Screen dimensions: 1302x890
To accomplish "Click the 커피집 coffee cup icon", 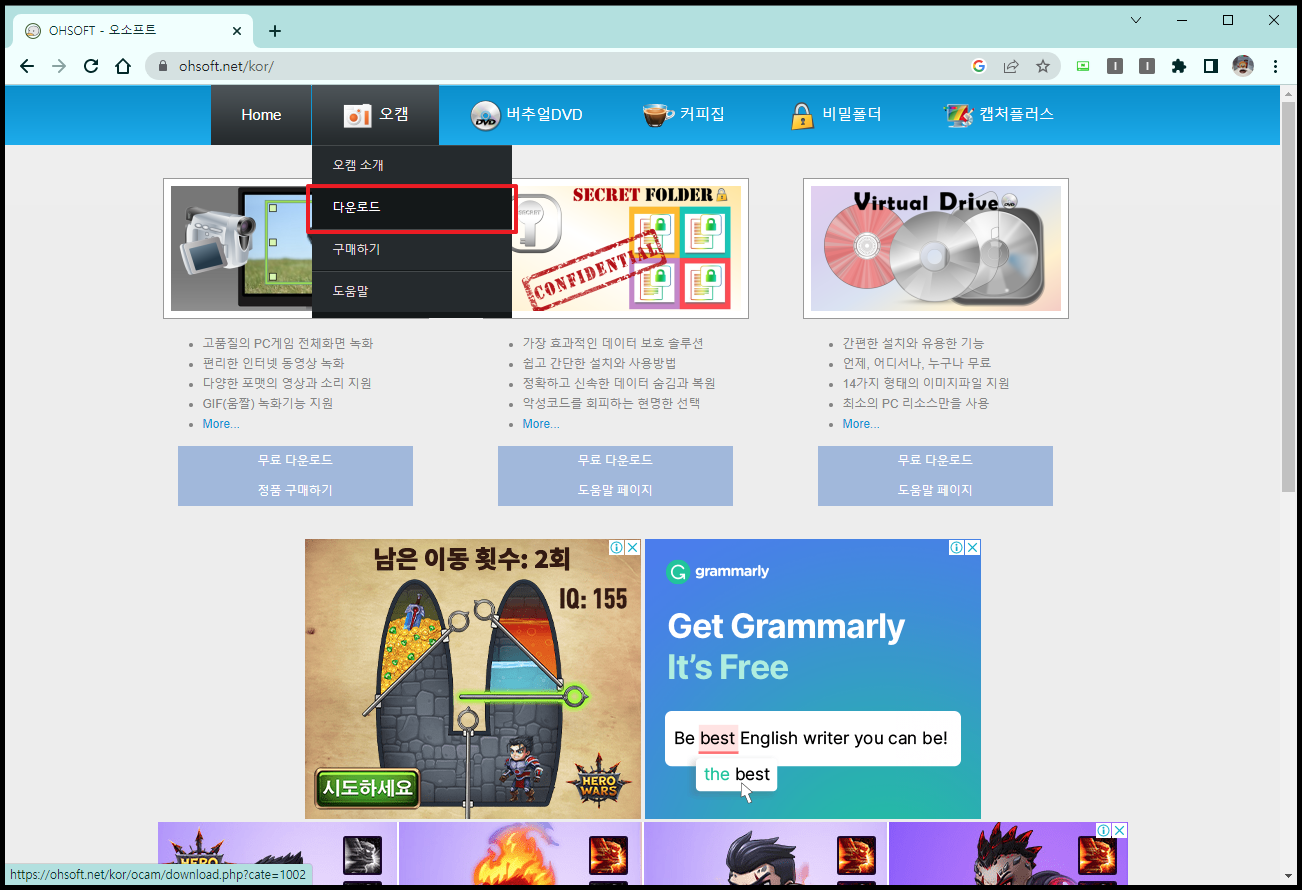I will point(657,115).
